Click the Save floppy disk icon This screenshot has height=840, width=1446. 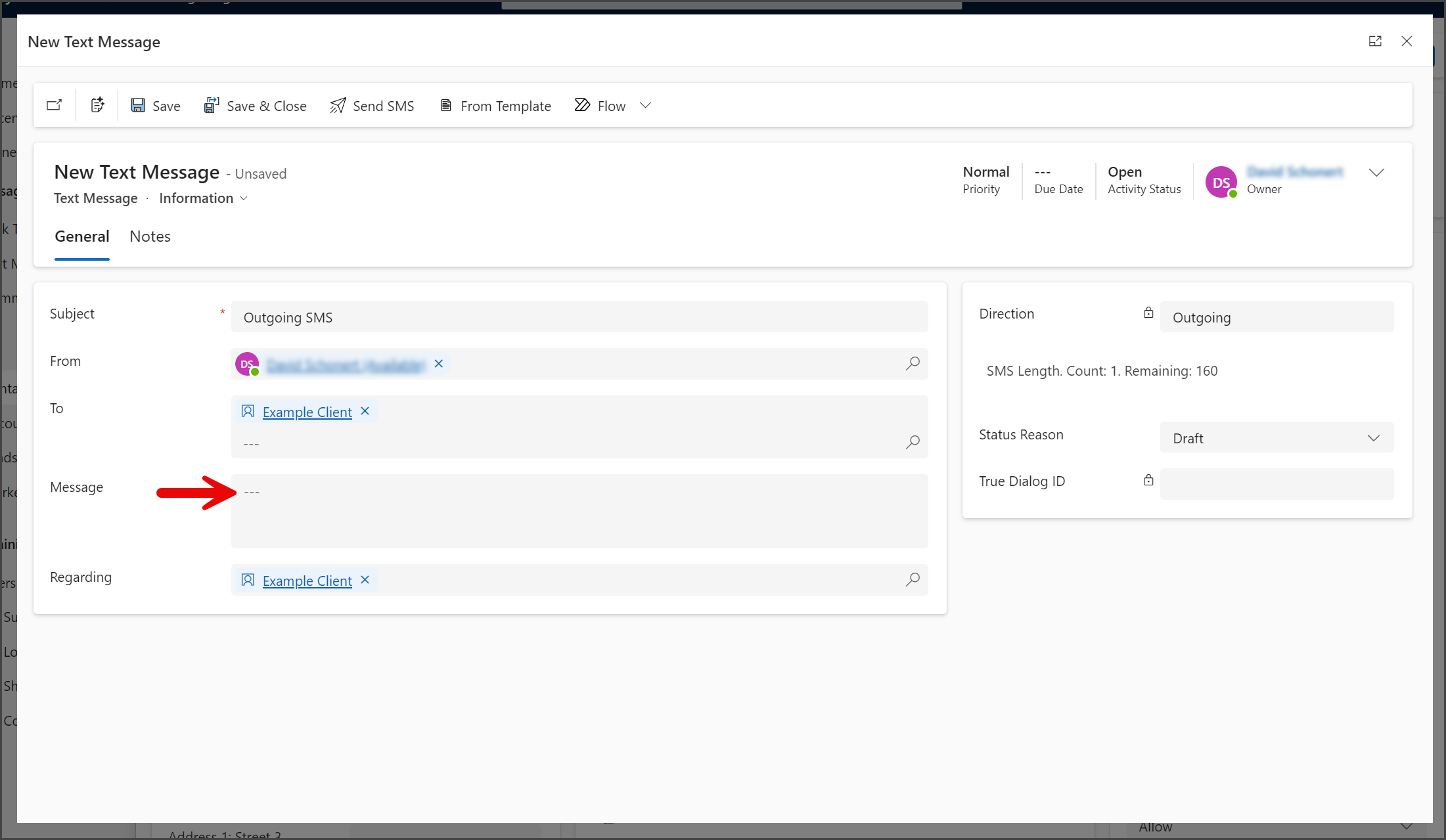(x=138, y=105)
